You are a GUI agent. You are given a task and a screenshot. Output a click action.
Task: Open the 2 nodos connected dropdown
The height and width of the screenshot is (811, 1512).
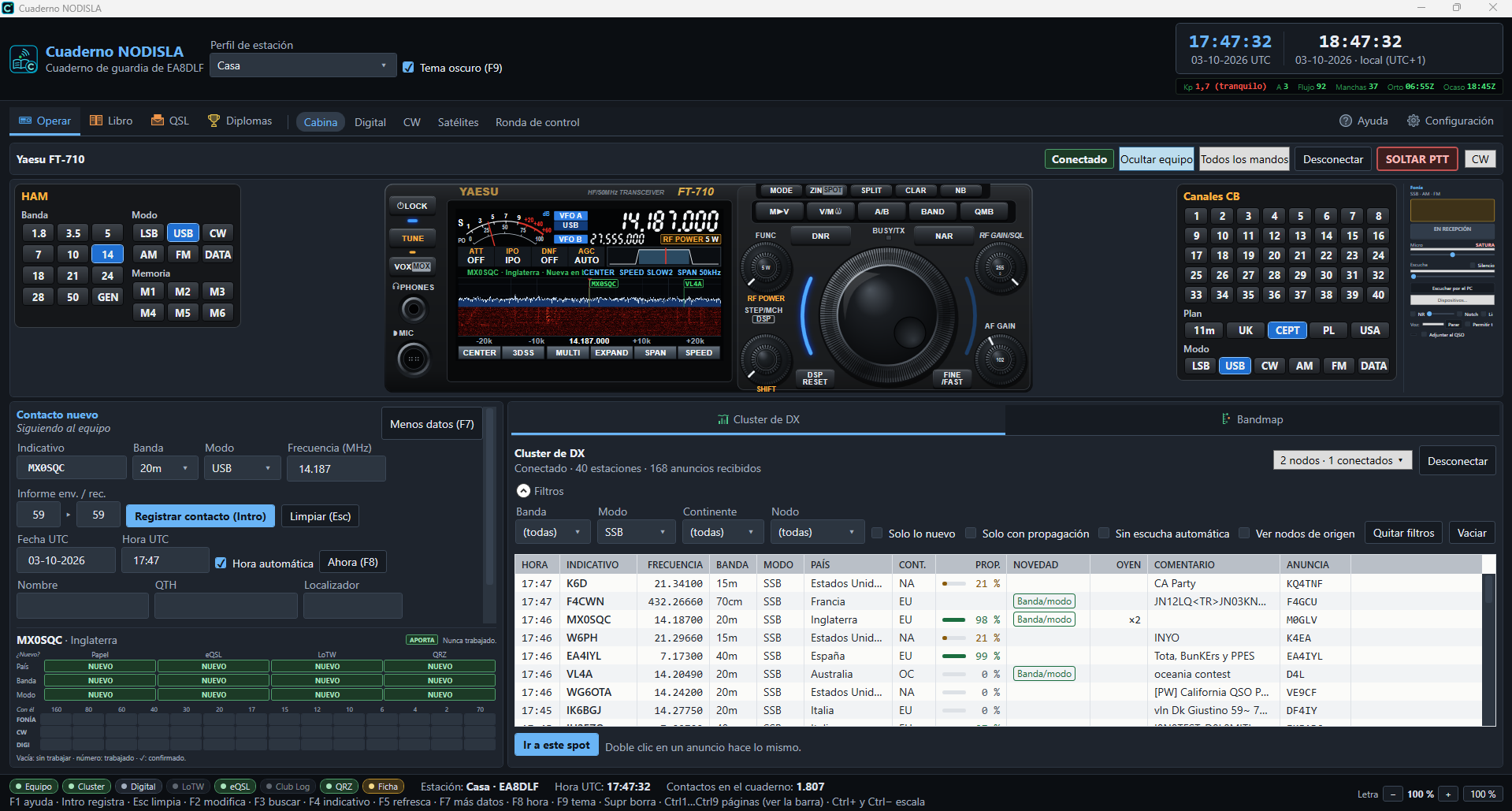coord(1343,460)
